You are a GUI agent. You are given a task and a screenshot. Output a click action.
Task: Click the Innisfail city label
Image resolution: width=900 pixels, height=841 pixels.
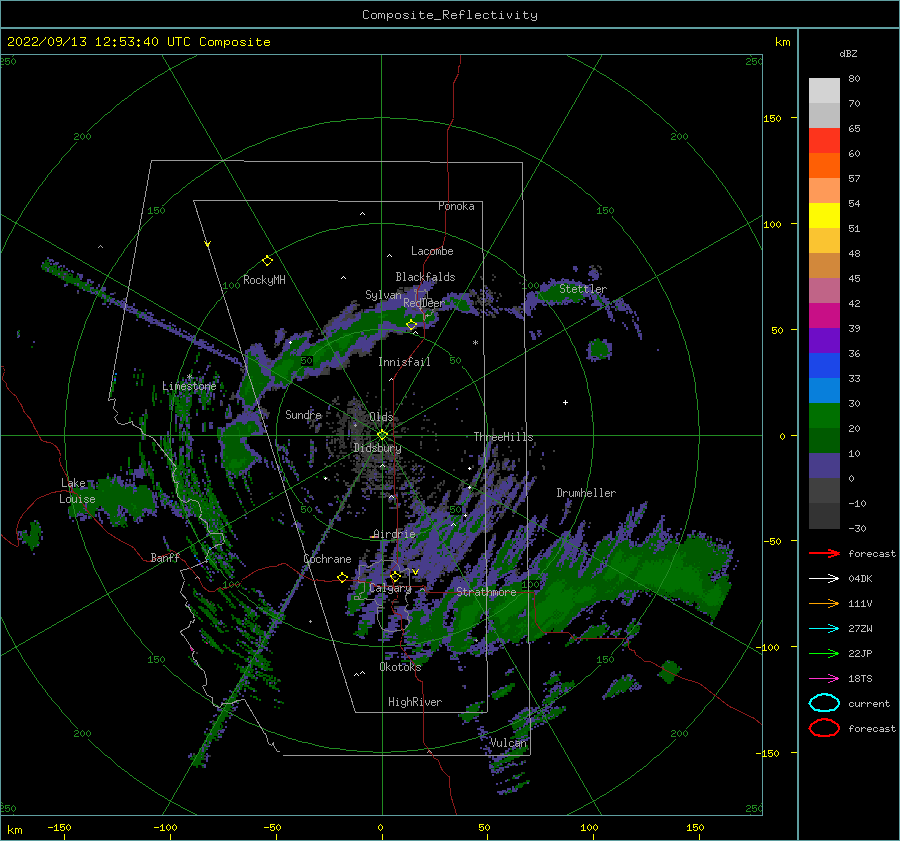[x=404, y=362]
